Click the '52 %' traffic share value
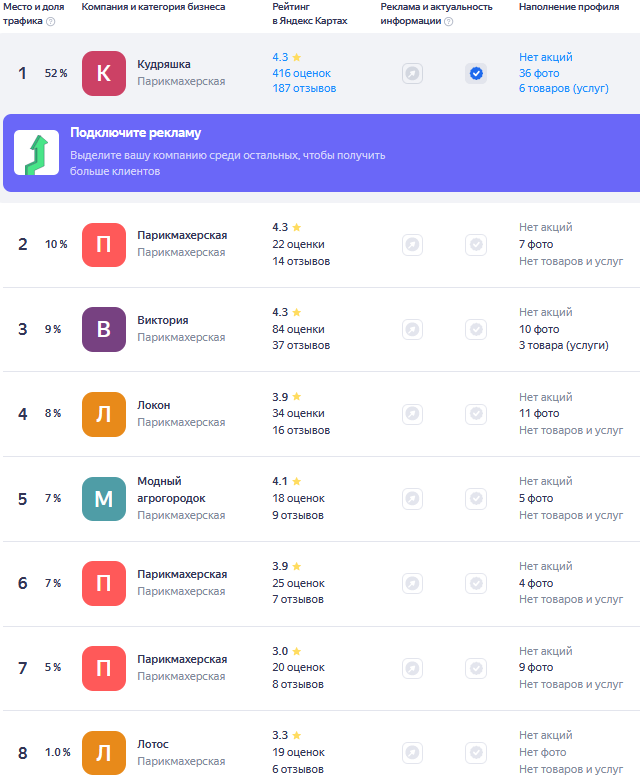Viewport: 640px width, 784px height. 56,74
